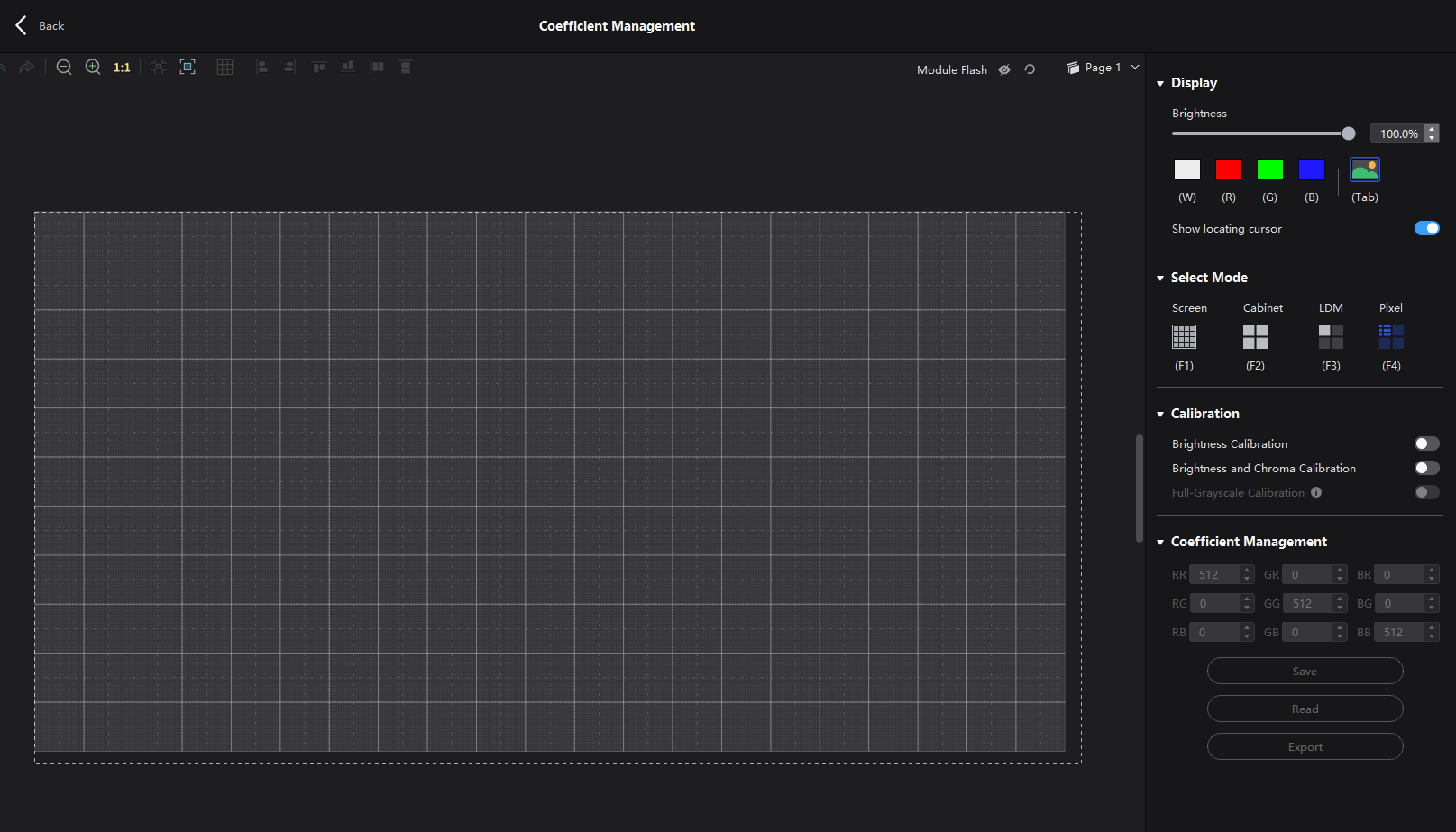
Task: Click the brightness 100.0% input field
Action: [x=1397, y=133]
